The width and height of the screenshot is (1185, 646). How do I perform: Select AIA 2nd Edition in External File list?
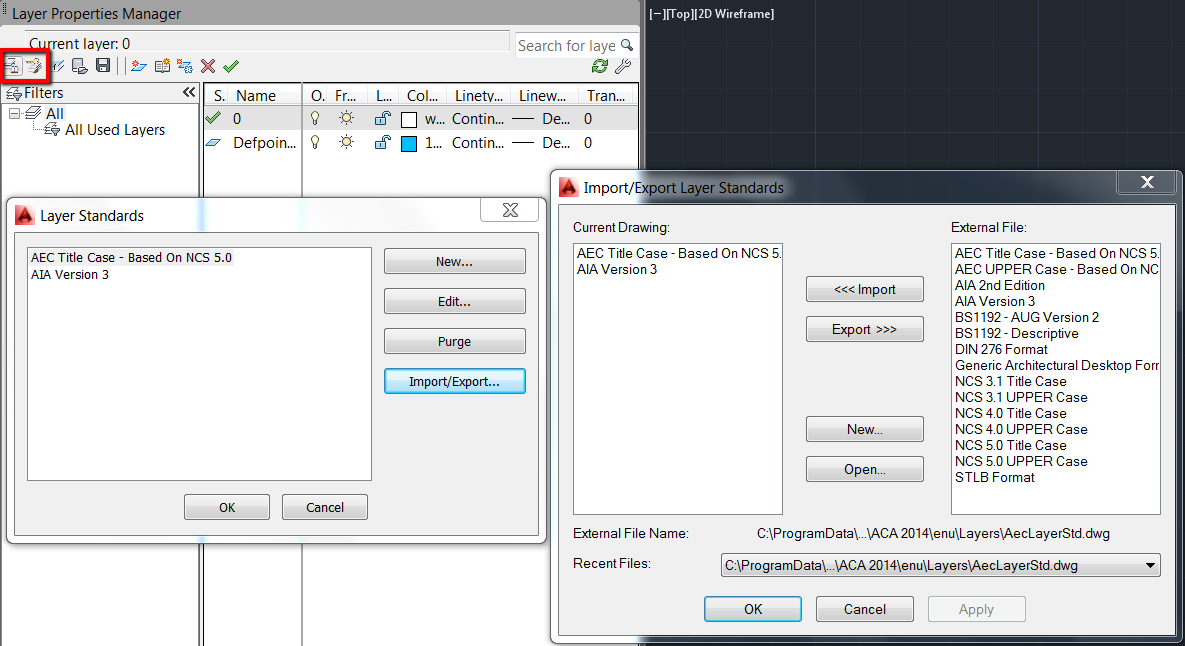pyautogui.click(x=1000, y=286)
